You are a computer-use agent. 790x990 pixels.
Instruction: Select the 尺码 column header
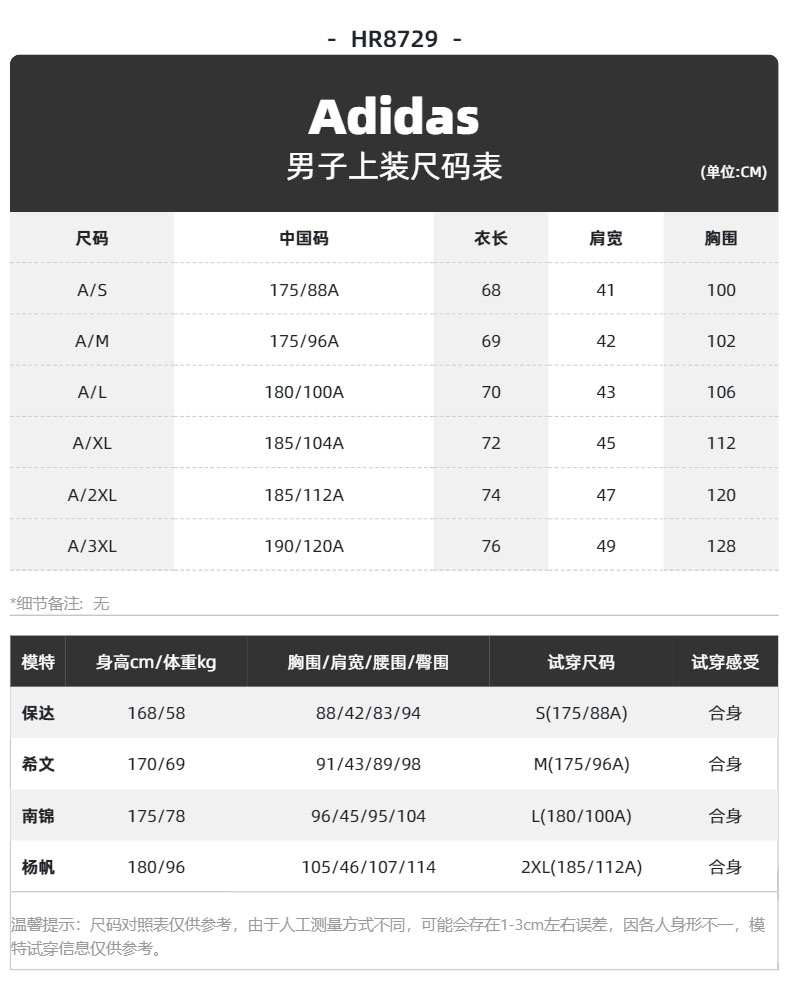tap(92, 238)
